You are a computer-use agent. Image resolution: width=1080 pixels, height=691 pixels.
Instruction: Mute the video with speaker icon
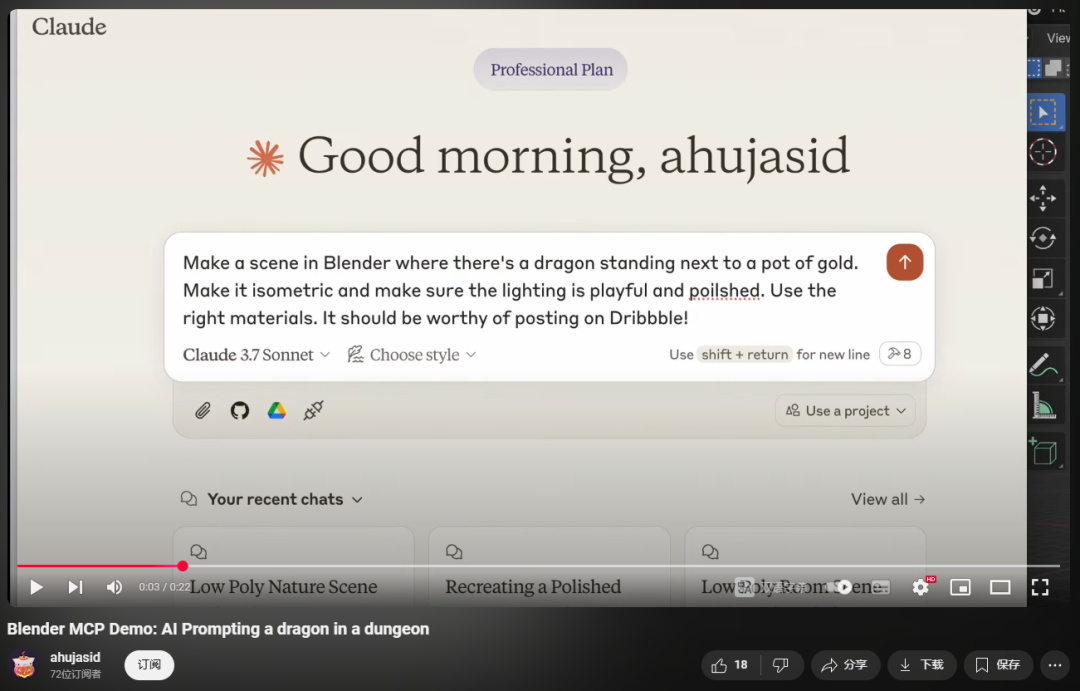coord(114,587)
